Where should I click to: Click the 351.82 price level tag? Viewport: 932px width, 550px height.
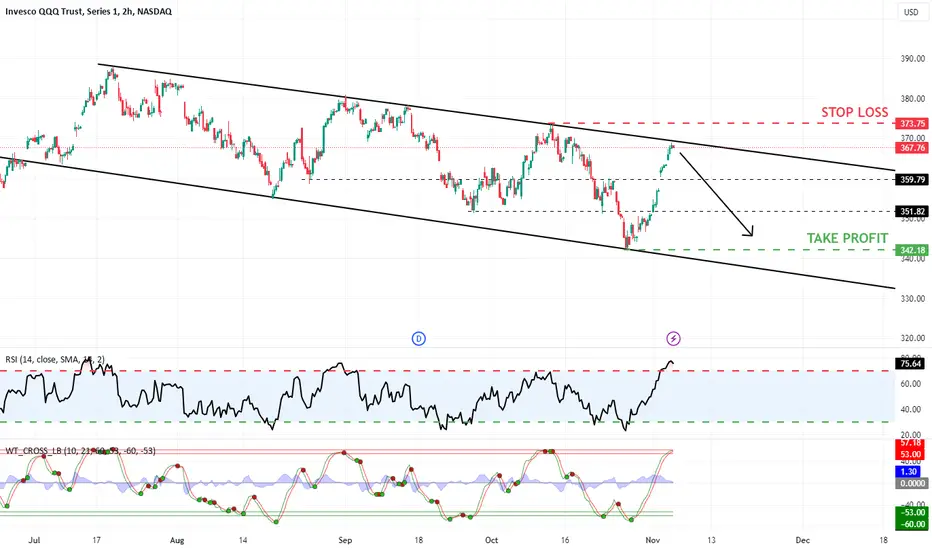point(912,211)
